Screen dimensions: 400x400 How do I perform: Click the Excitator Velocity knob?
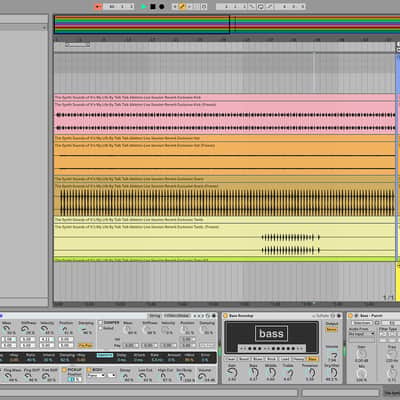pyautogui.click(x=44, y=328)
